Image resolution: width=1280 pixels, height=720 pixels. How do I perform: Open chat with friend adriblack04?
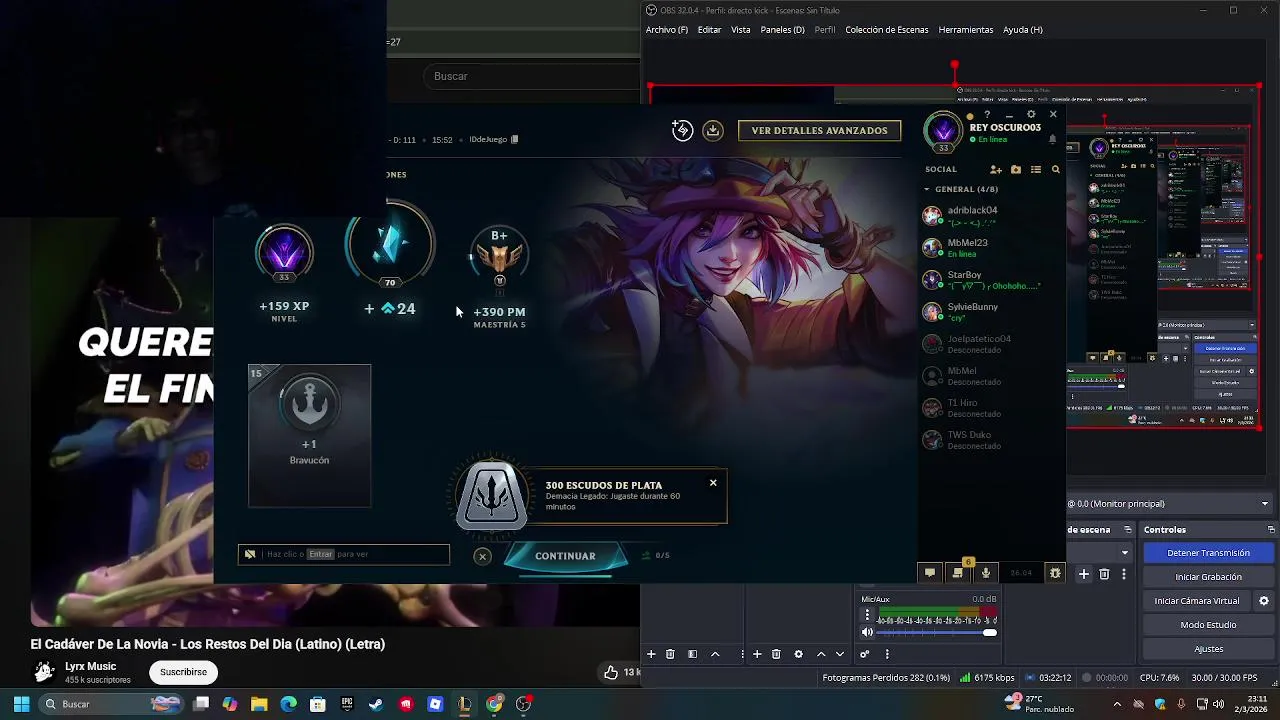pos(990,216)
